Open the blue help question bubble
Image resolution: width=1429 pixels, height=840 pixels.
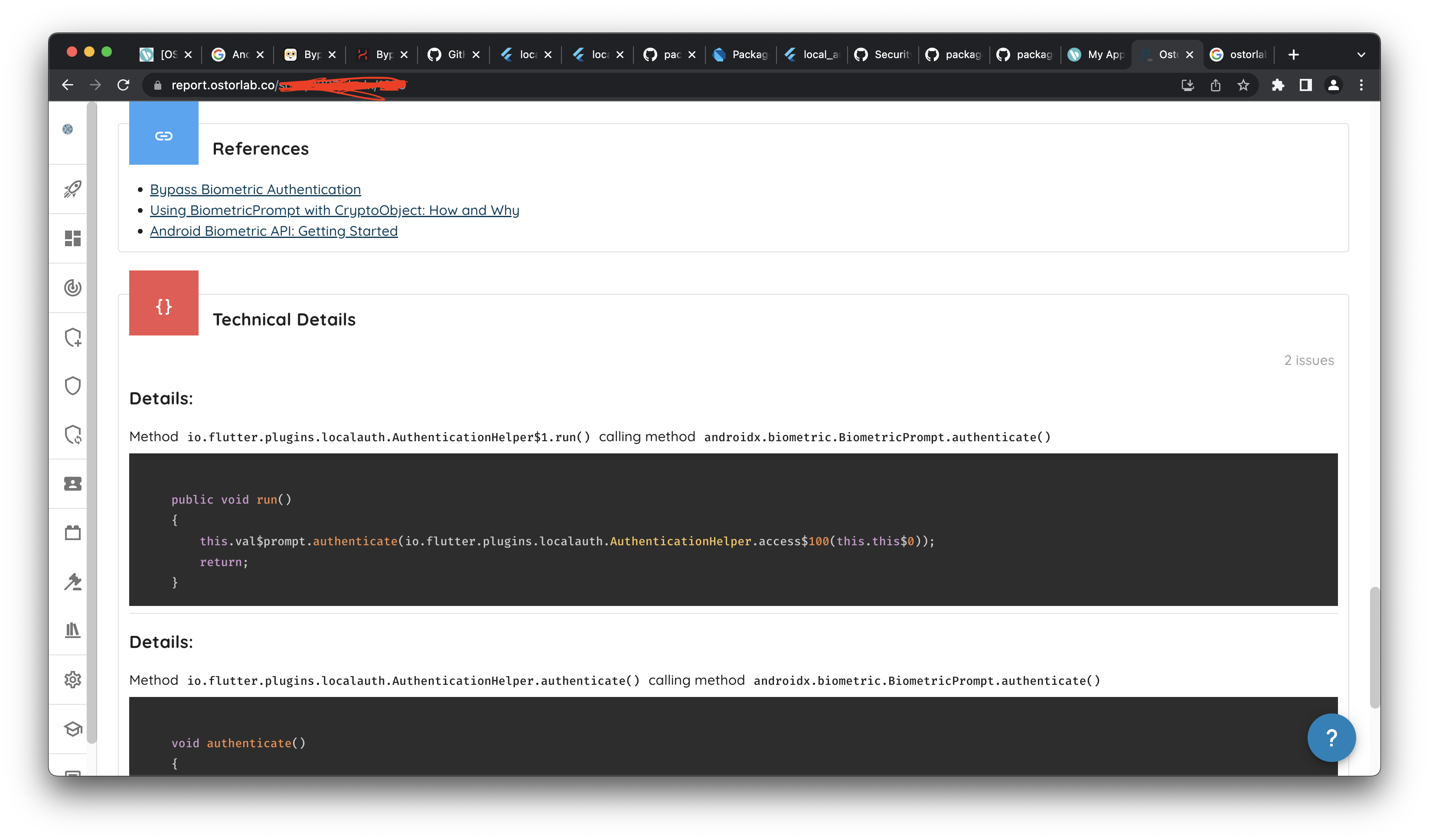click(1331, 737)
